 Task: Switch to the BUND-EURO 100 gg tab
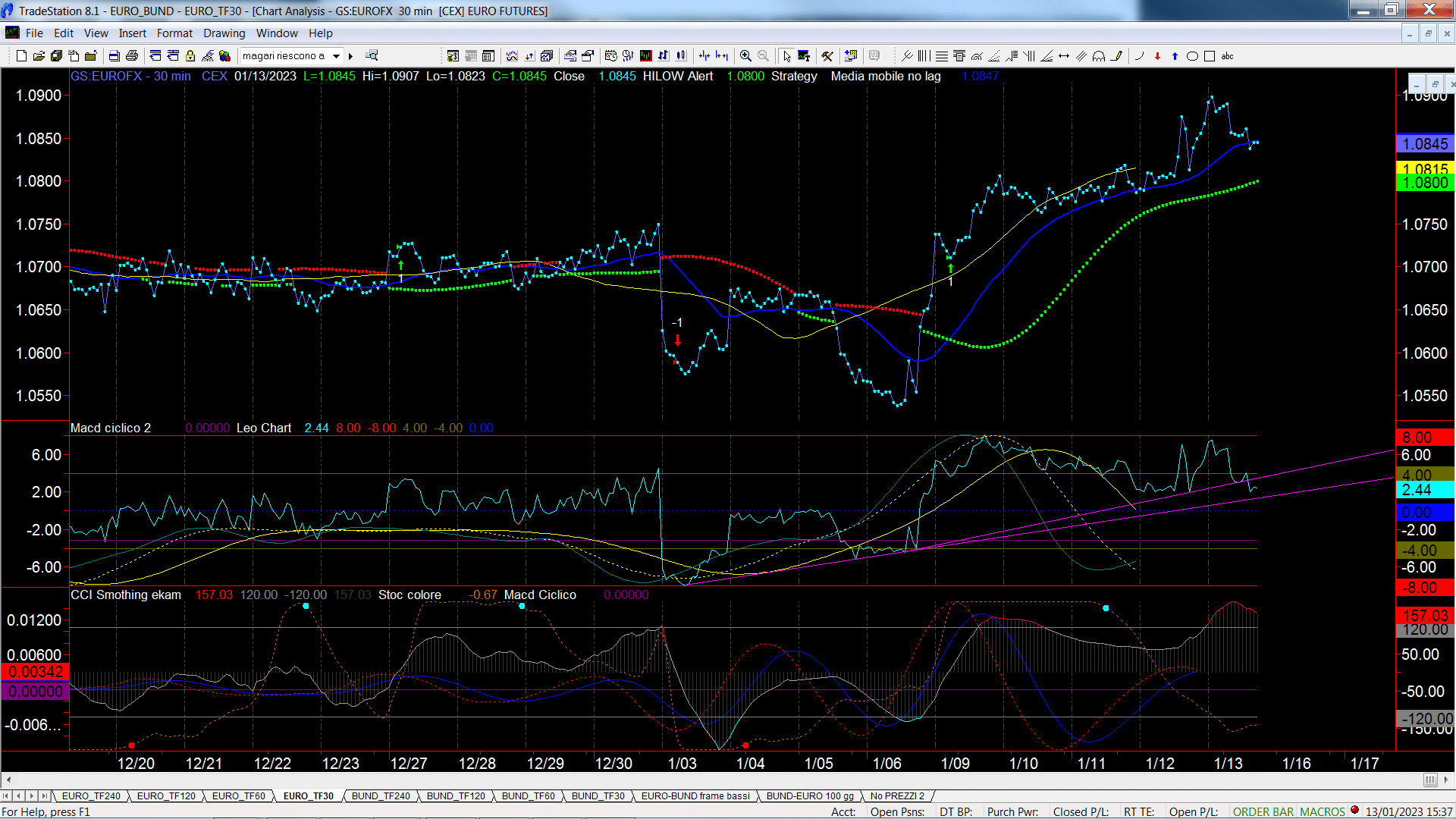point(810,796)
